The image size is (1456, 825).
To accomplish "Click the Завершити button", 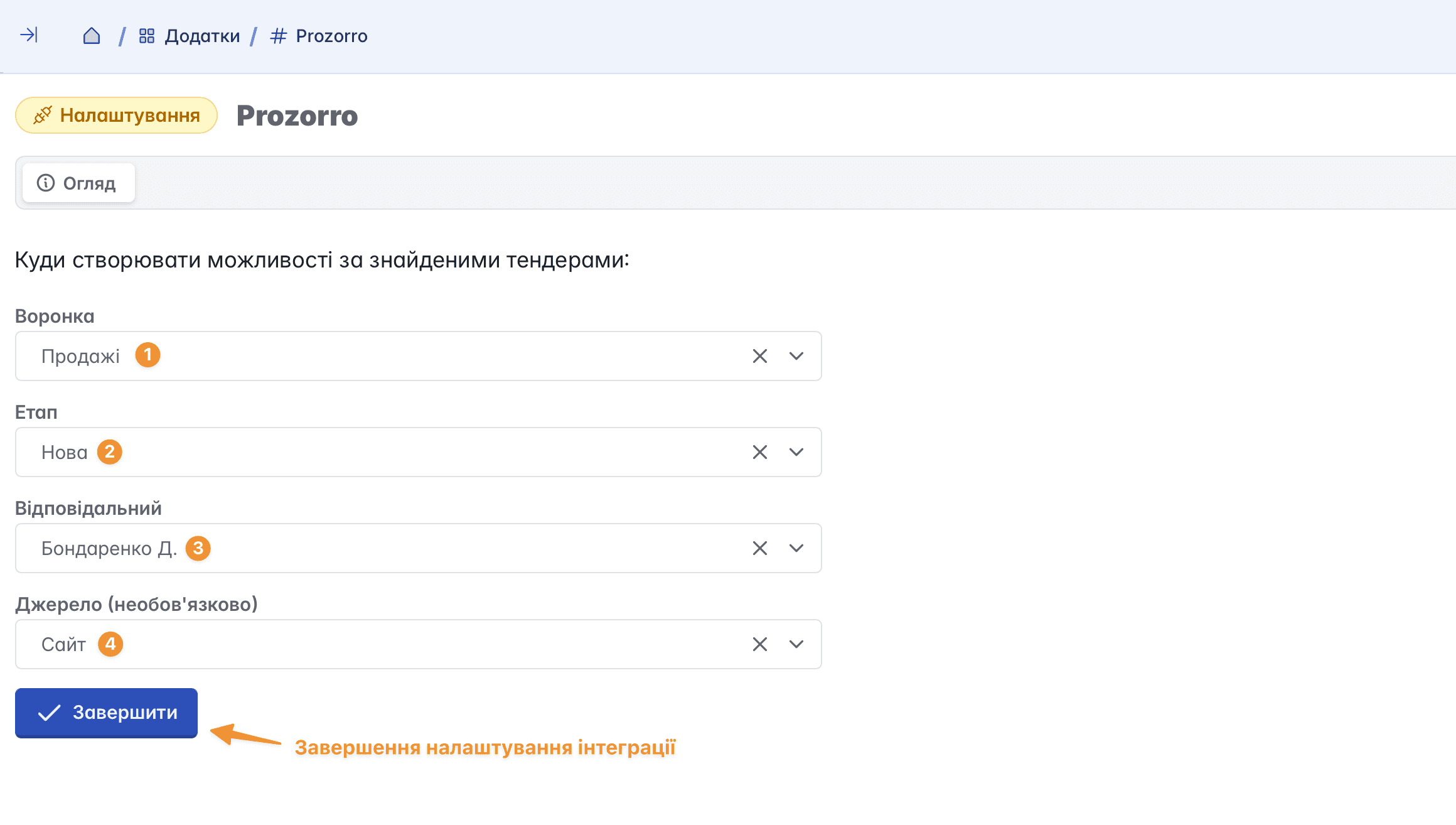I will click(106, 713).
